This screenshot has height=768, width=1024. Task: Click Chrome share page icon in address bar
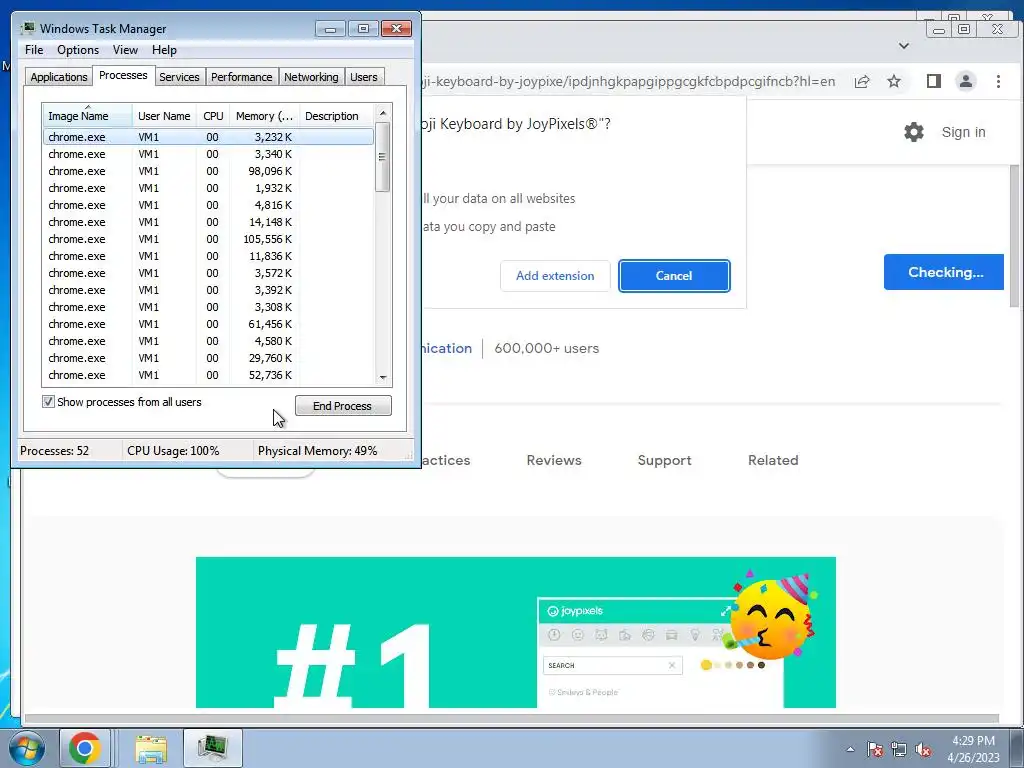click(x=862, y=81)
